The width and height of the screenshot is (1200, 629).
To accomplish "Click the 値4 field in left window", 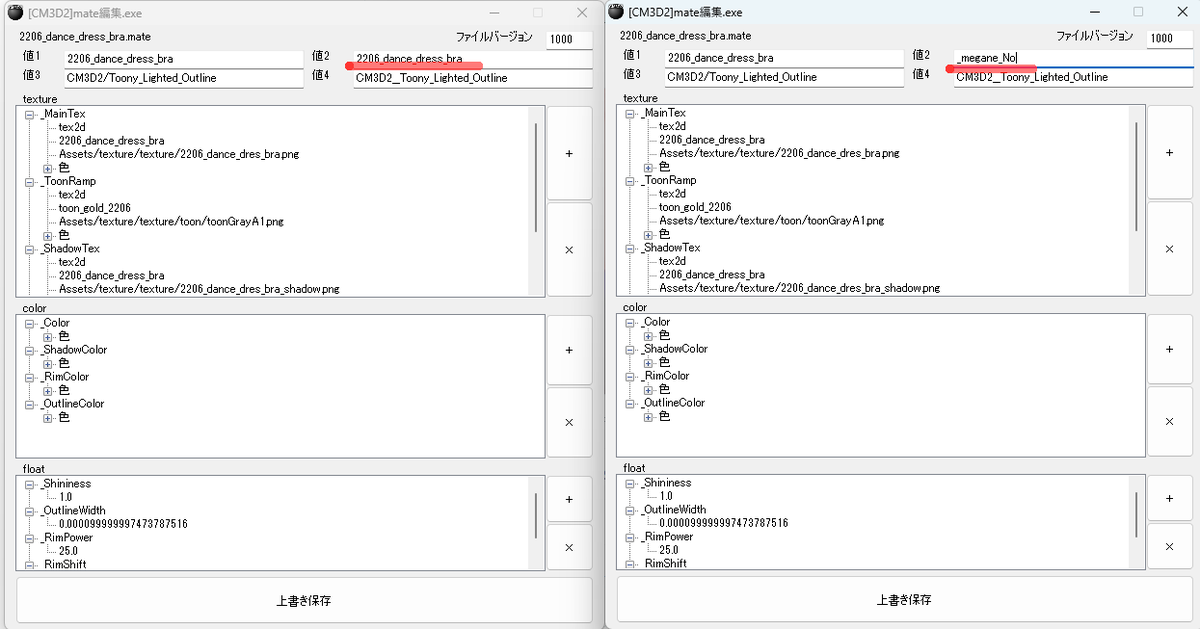I will tap(473, 78).
